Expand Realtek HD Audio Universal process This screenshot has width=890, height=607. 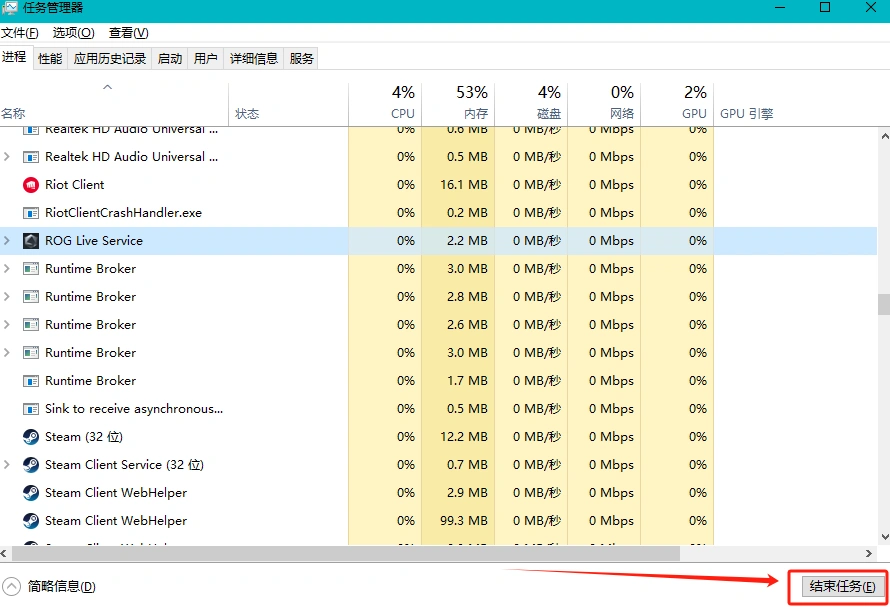[8, 157]
